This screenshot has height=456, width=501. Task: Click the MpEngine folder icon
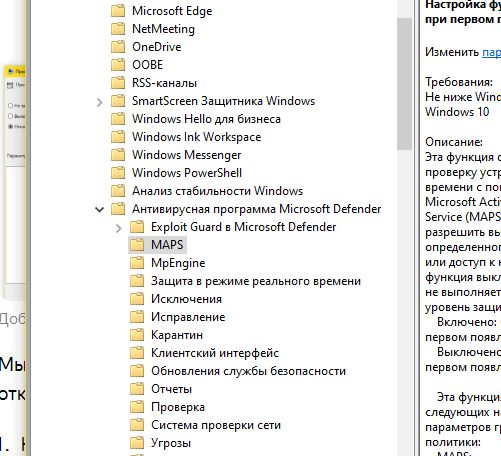pos(137,263)
